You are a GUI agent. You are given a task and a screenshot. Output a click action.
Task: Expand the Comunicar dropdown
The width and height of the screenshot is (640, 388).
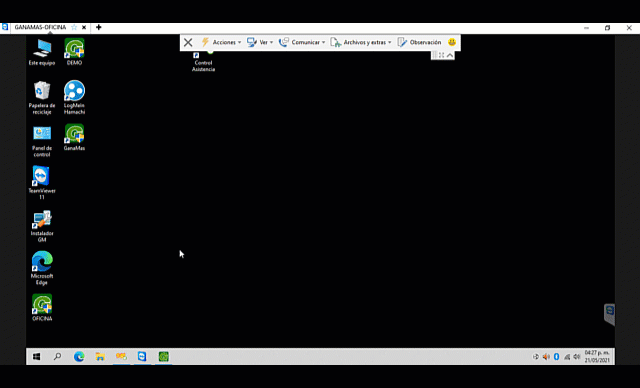302,42
